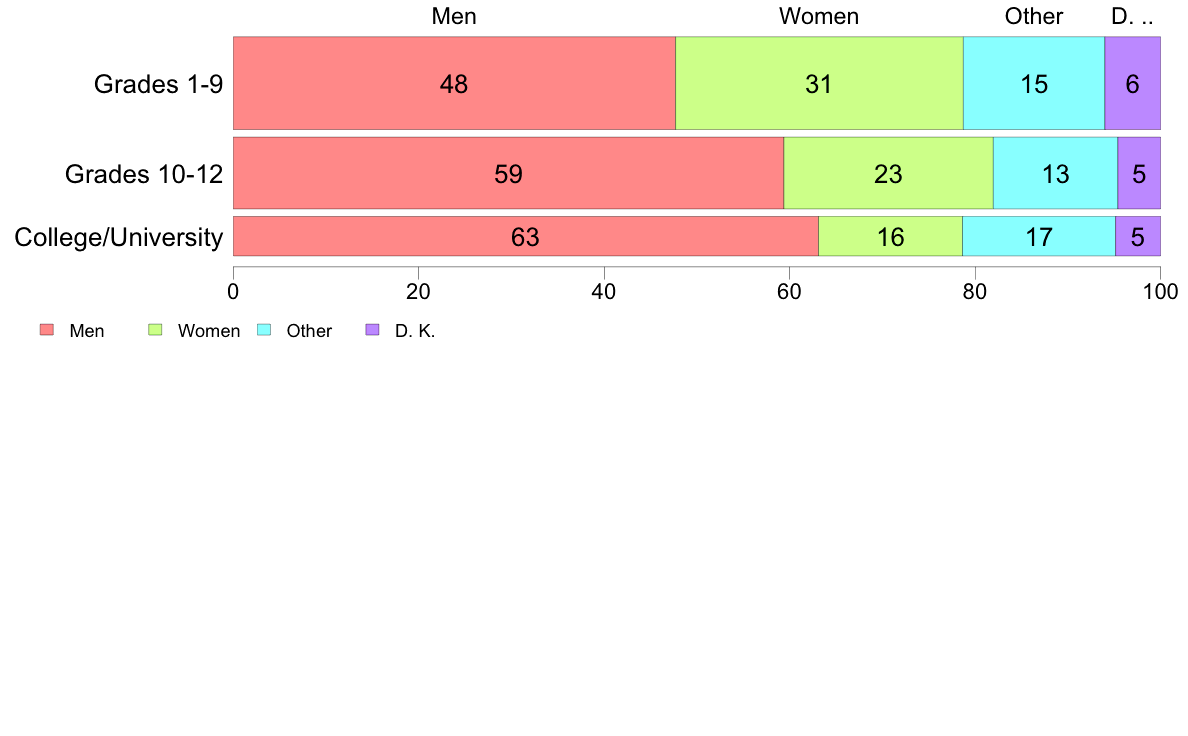The width and height of the screenshot is (1188, 736).
Task: Click the green Women legend swatch
Action: pyautogui.click(x=155, y=330)
